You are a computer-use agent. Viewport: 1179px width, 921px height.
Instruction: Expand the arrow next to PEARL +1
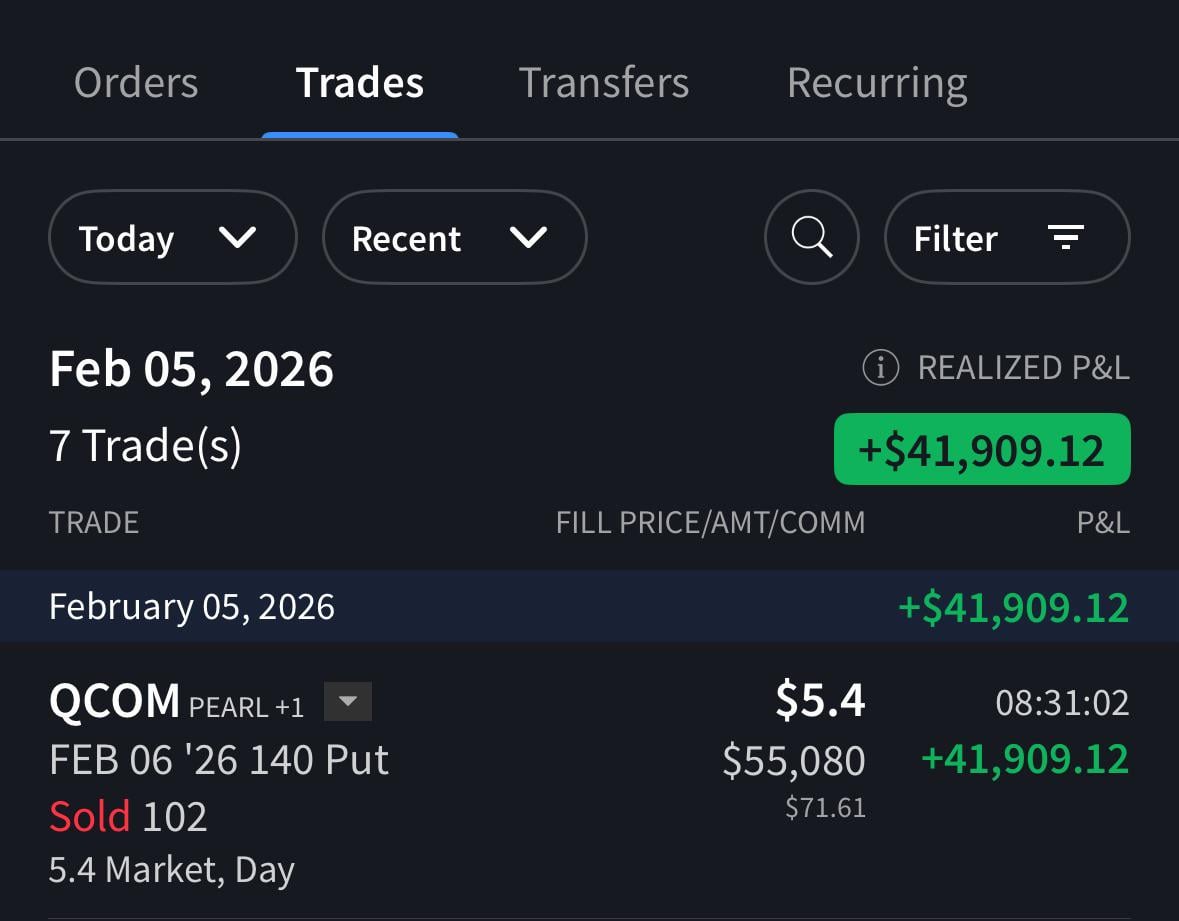347,701
